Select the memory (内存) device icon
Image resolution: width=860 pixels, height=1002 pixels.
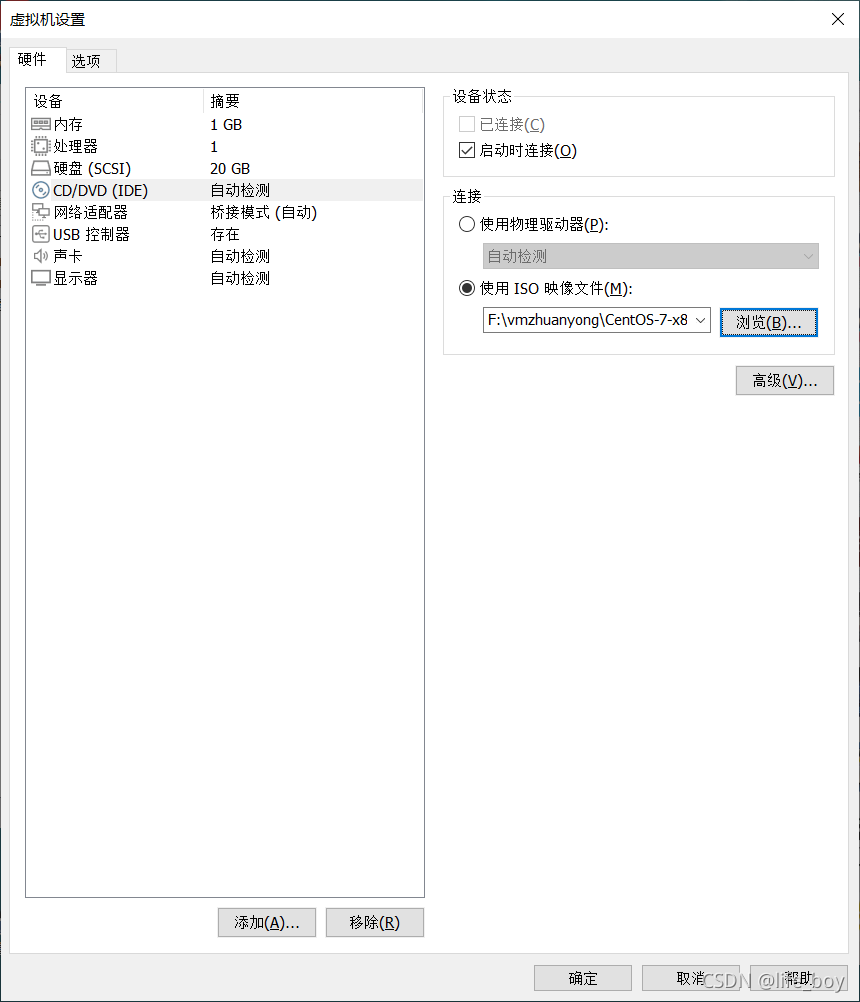pyautogui.click(x=41, y=124)
